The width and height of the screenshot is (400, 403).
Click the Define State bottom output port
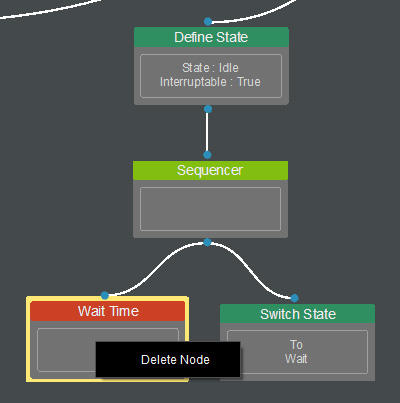[x=208, y=109]
